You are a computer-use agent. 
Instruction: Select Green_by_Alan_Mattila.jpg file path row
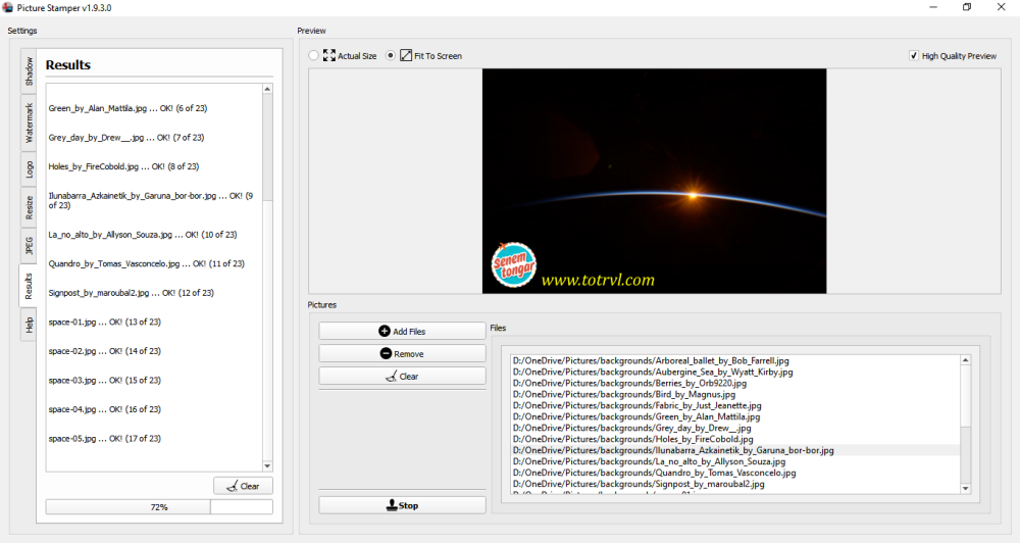click(736, 416)
